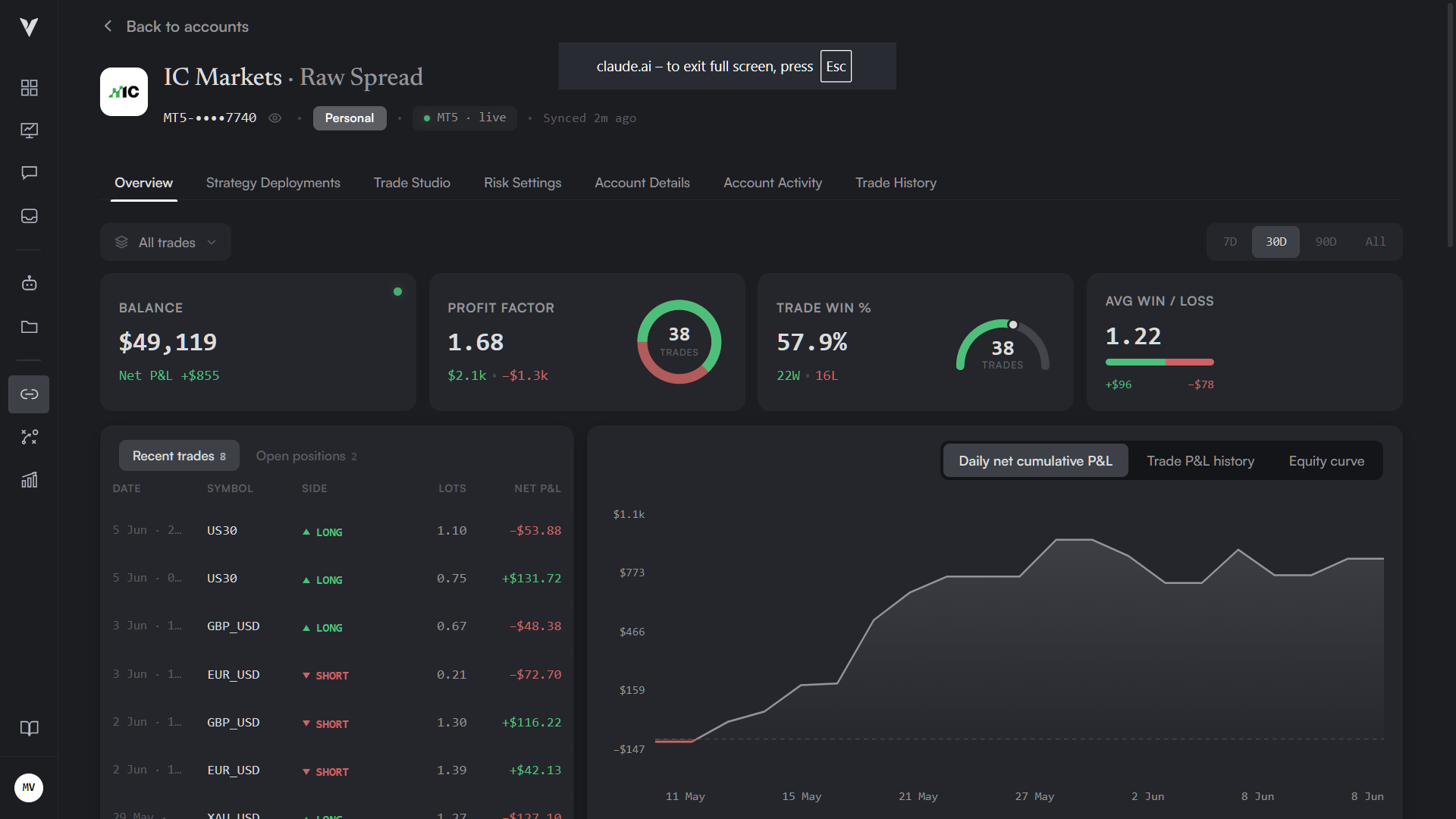Reveal the masked account number with eye icon
Screen dimensions: 1456x819
(x=275, y=118)
